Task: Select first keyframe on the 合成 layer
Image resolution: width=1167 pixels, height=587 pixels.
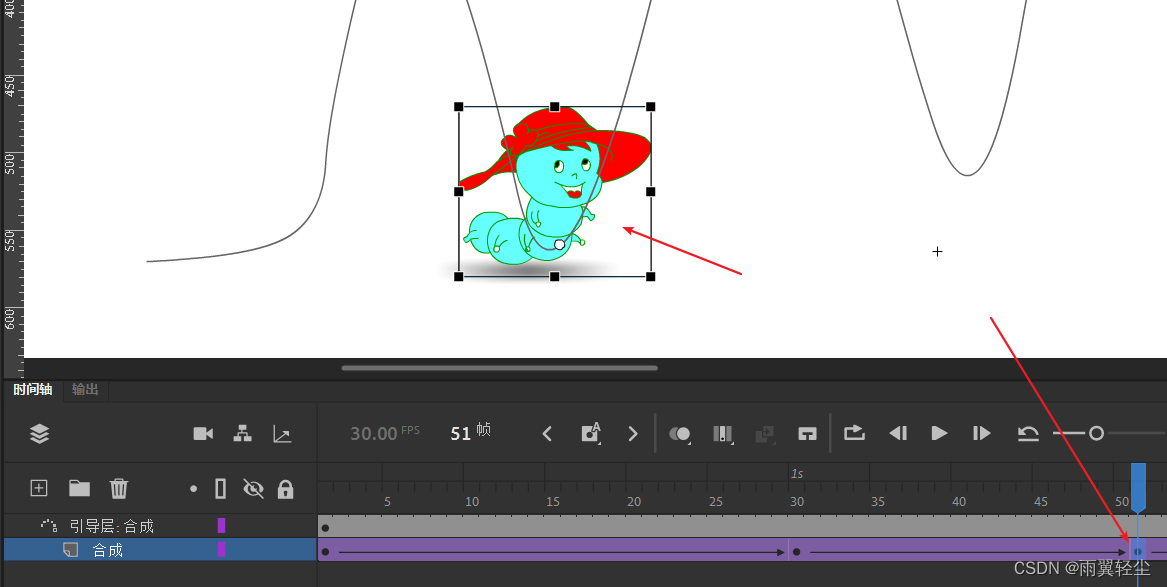Action: pyautogui.click(x=325, y=552)
